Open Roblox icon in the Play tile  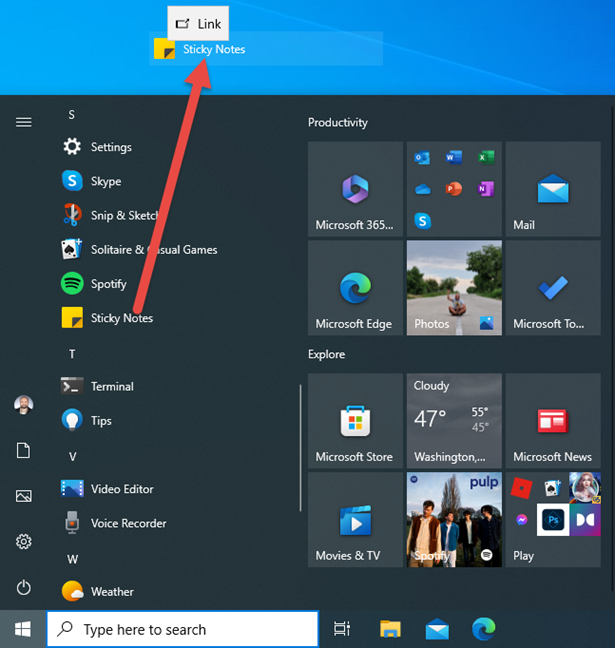(521, 488)
